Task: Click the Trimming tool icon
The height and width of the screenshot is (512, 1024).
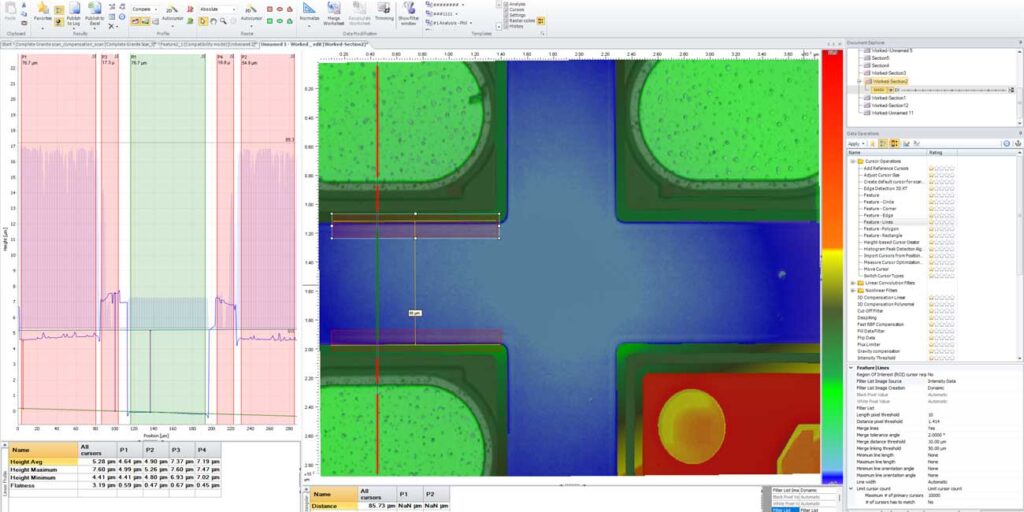Action: [384, 10]
